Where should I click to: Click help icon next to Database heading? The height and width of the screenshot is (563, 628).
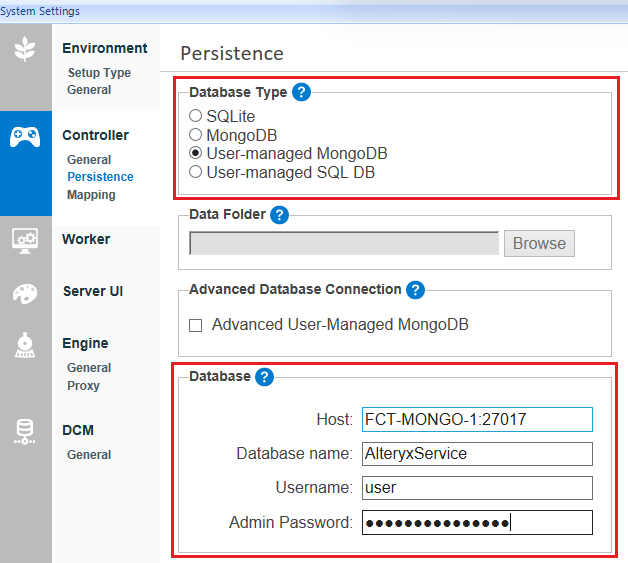point(264,376)
